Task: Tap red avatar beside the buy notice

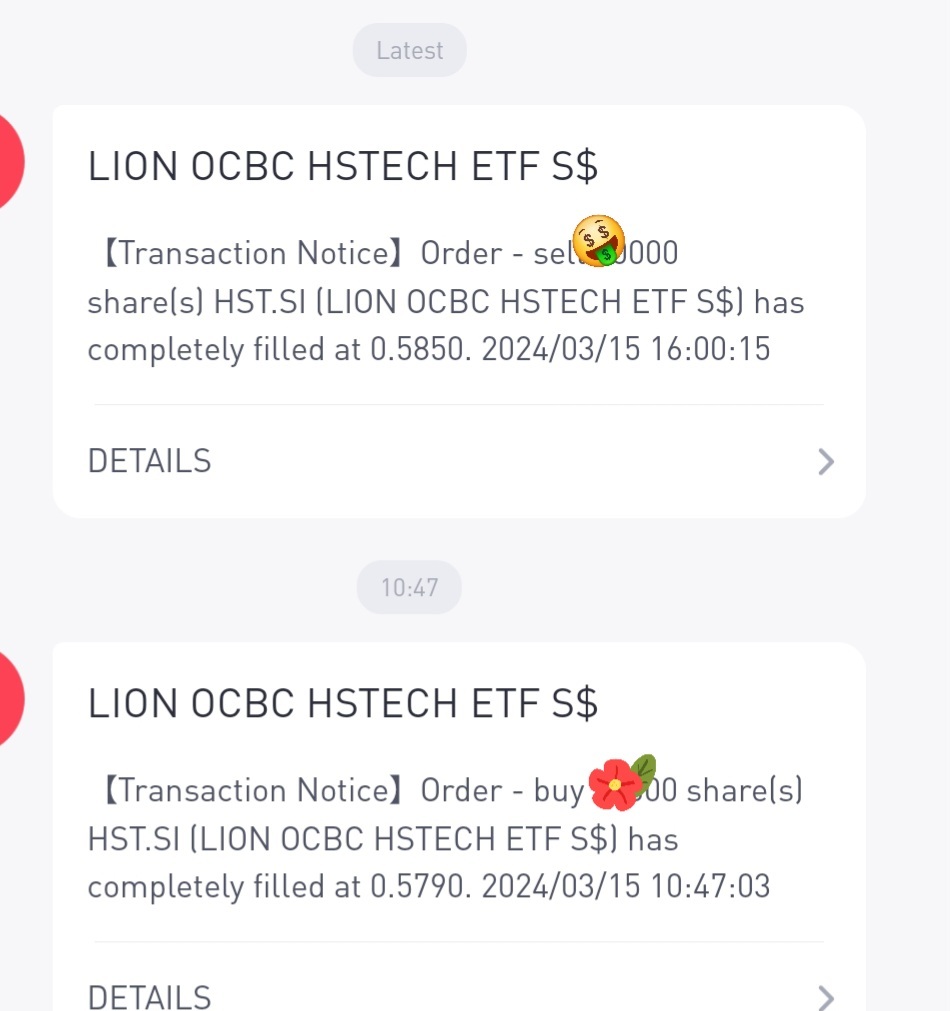Action: (10, 699)
